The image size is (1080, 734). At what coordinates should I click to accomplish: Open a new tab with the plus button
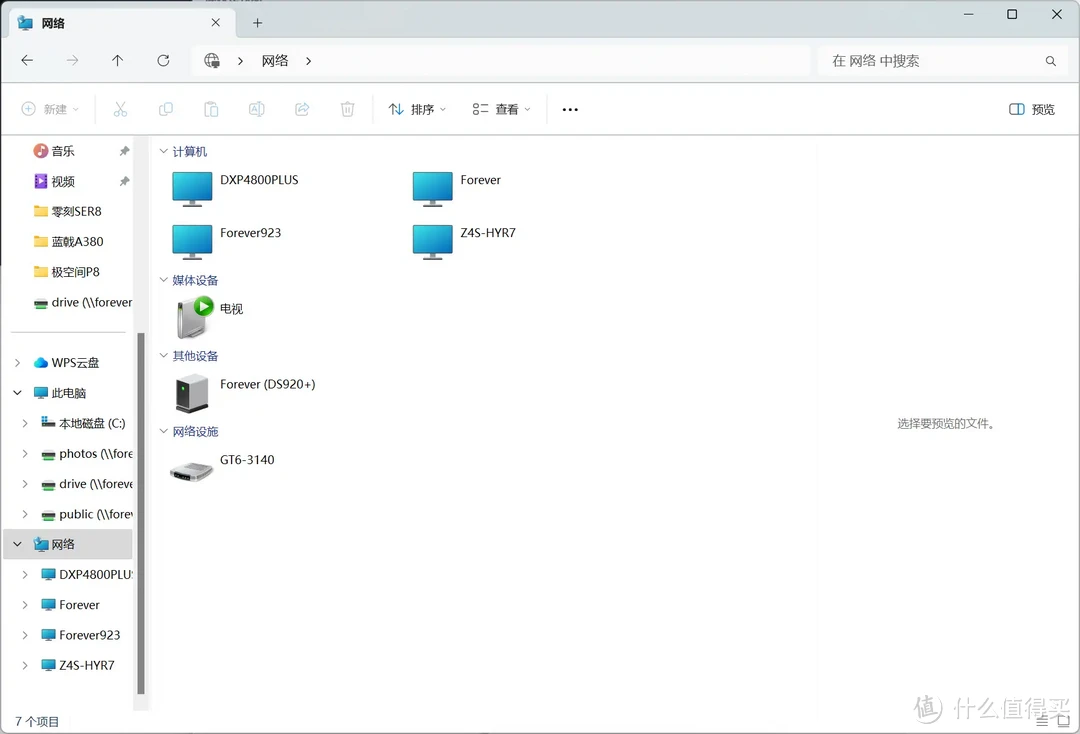[x=257, y=22]
